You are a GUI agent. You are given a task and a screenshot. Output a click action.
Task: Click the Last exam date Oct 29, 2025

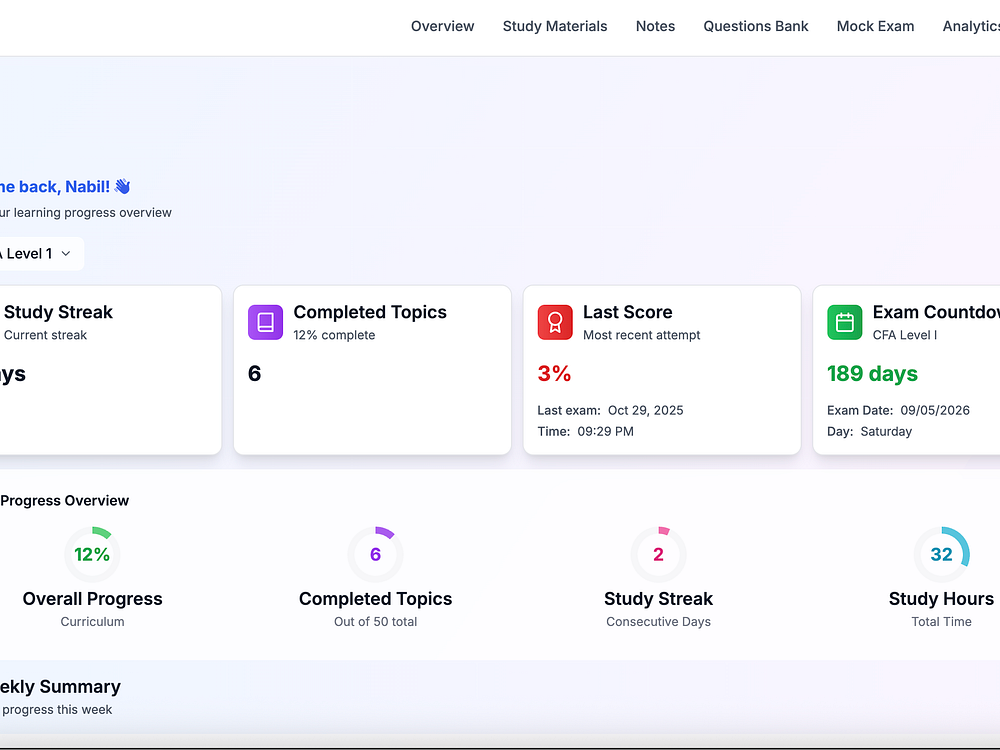(645, 410)
